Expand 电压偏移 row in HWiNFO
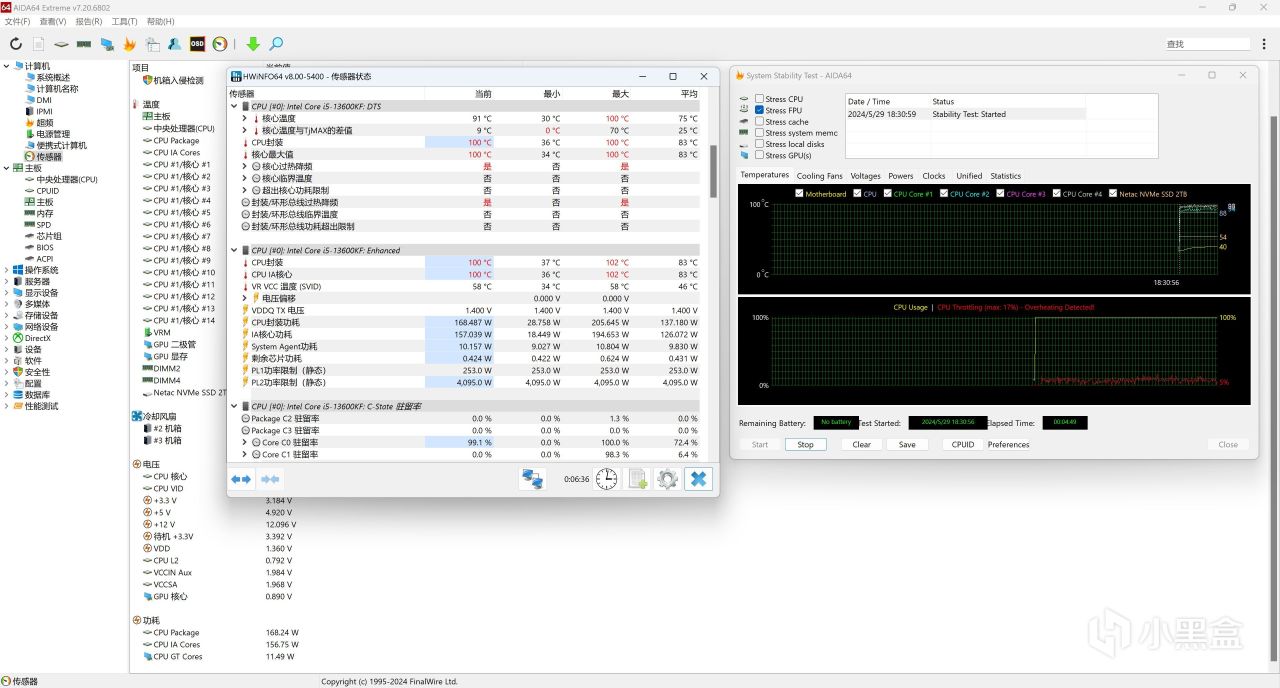The image size is (1280, 688). 244,298
